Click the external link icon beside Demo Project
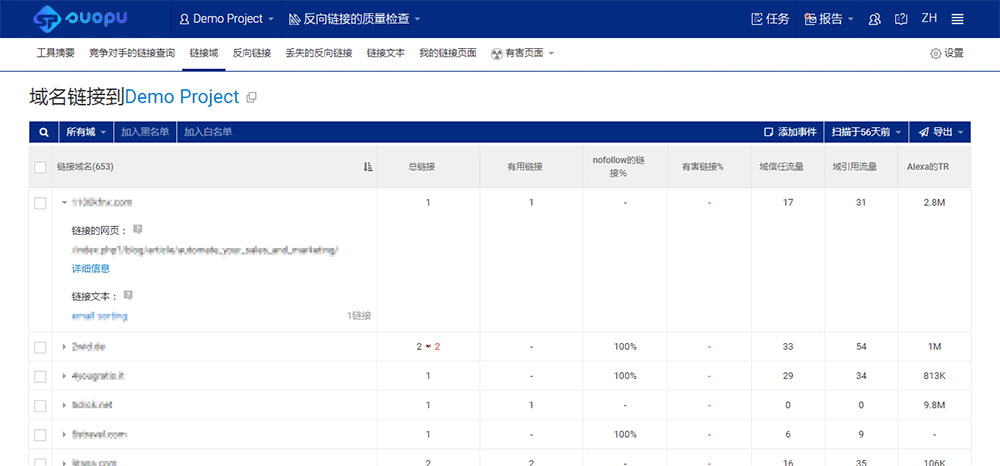The width and height of the screenshot is (1000, 466). 251,98
